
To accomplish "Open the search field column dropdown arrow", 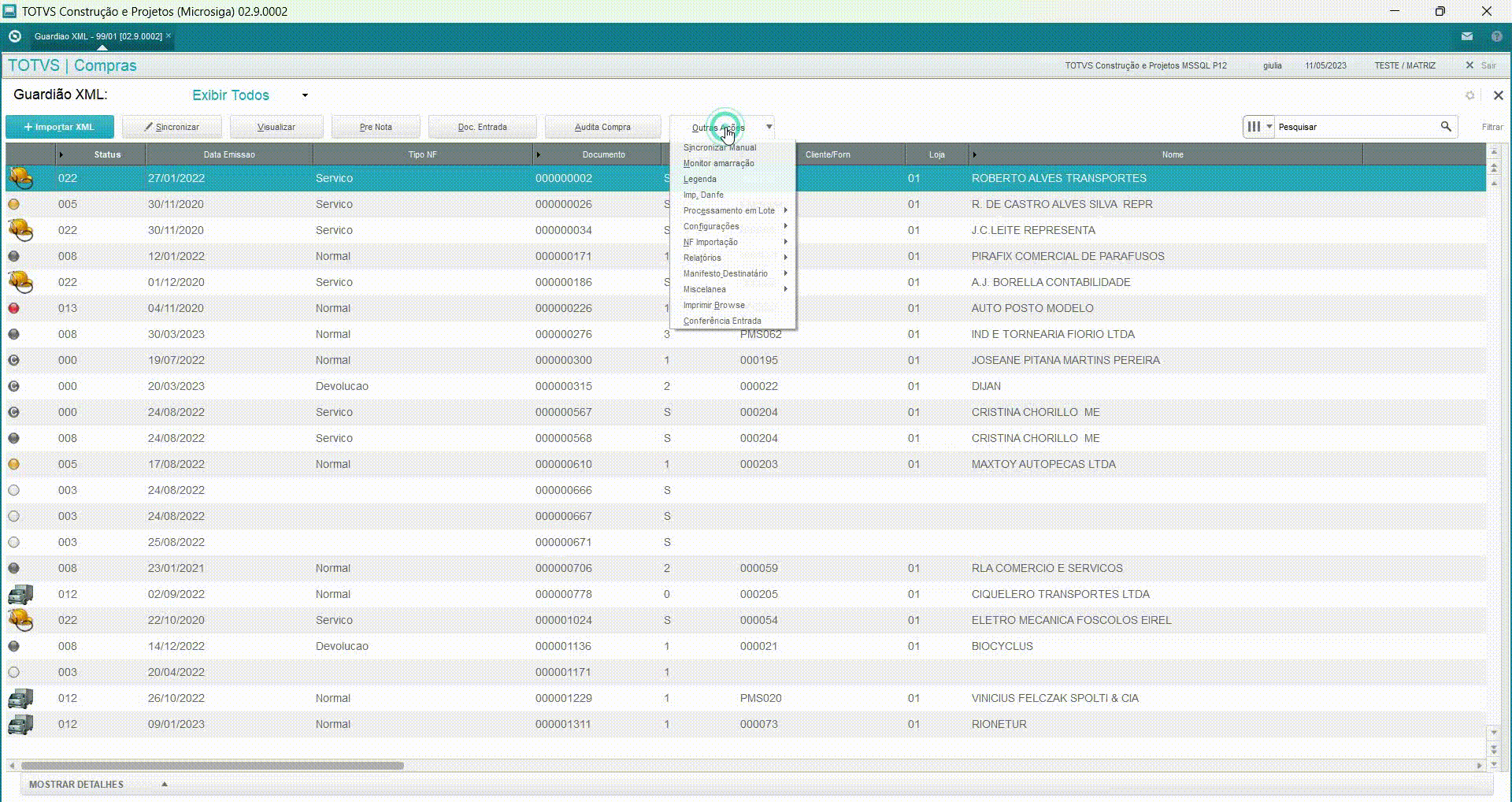I will click(x=1269, y=126).
